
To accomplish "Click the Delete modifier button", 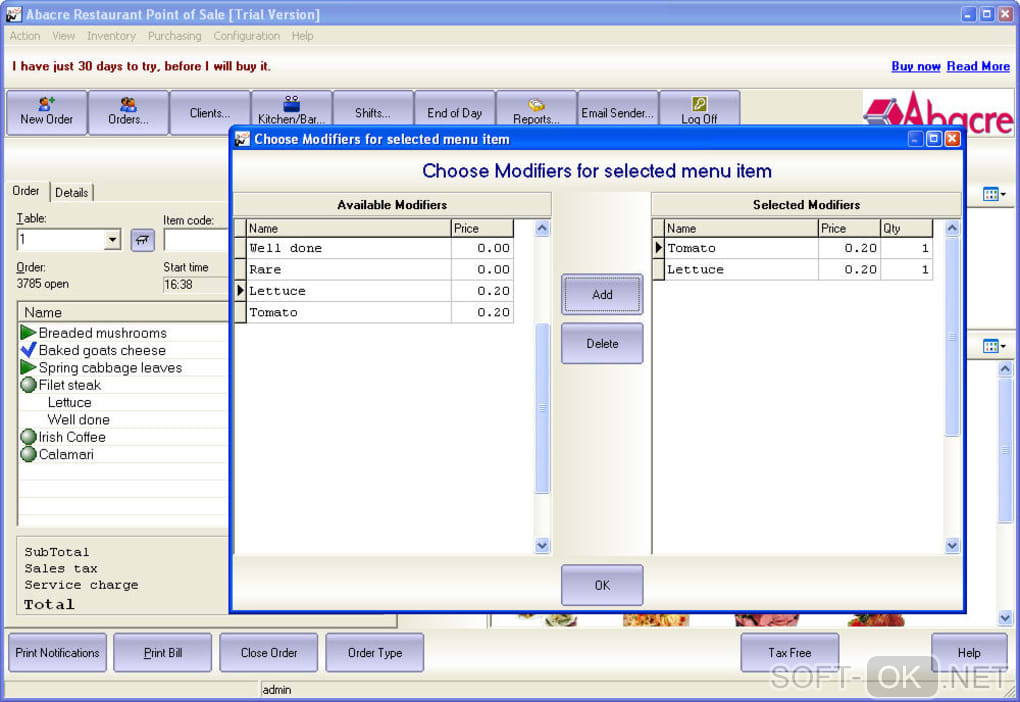I will coord(602,344).
